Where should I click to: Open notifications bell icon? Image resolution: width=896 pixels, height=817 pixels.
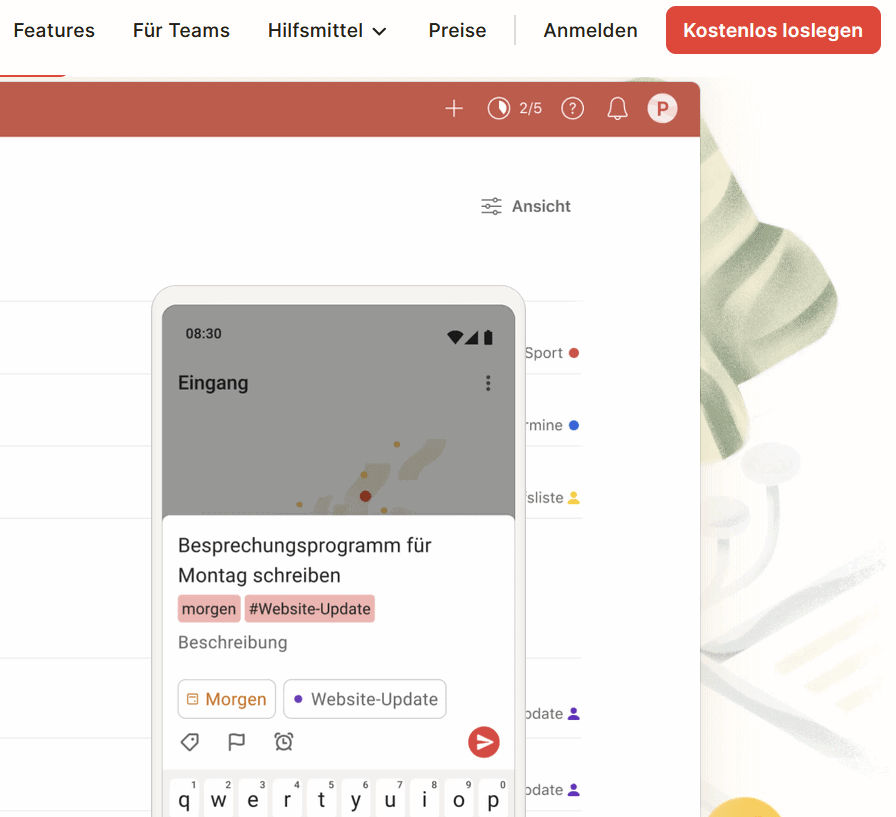pos(617,108)
